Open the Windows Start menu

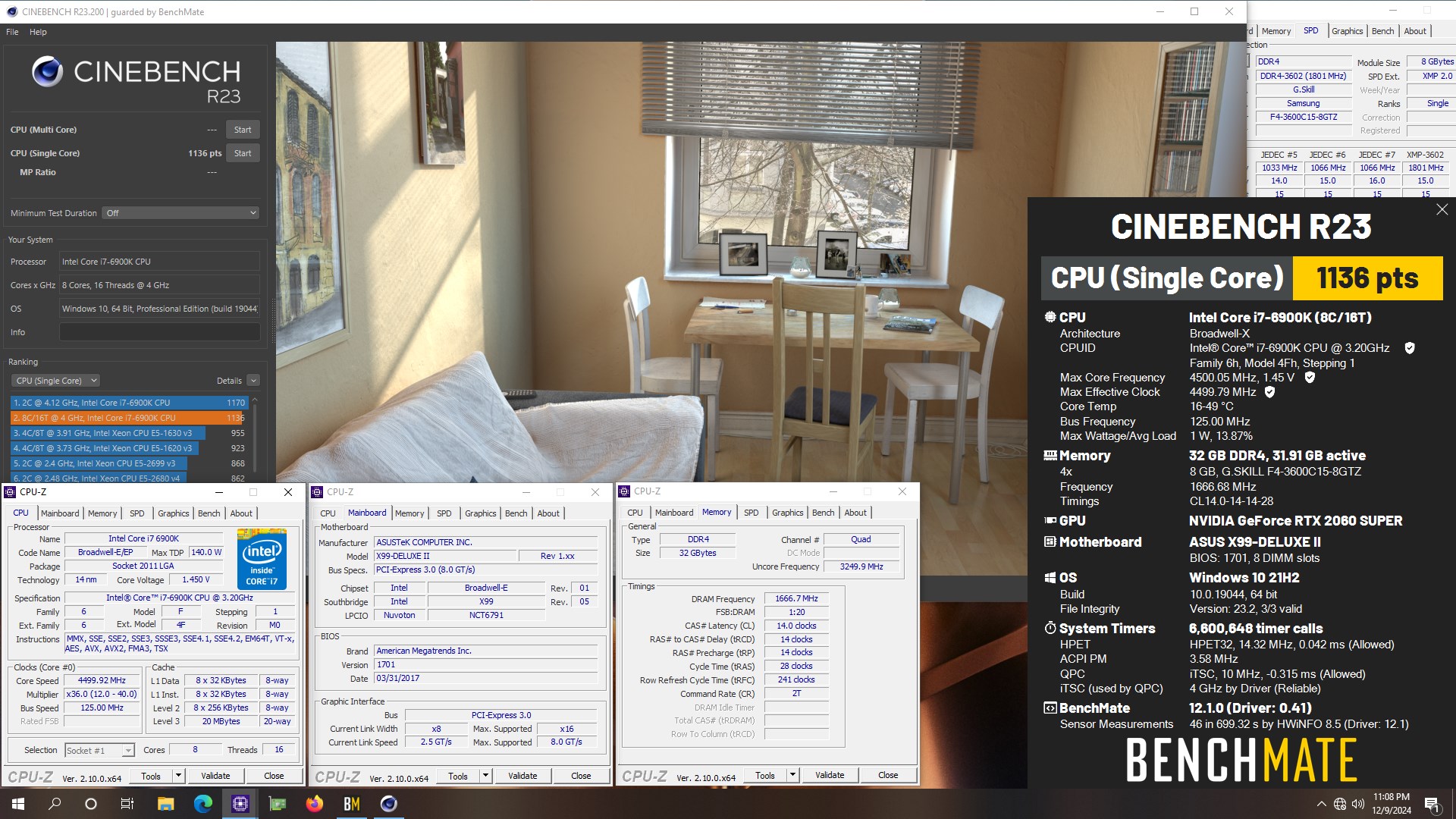point(18,804)
